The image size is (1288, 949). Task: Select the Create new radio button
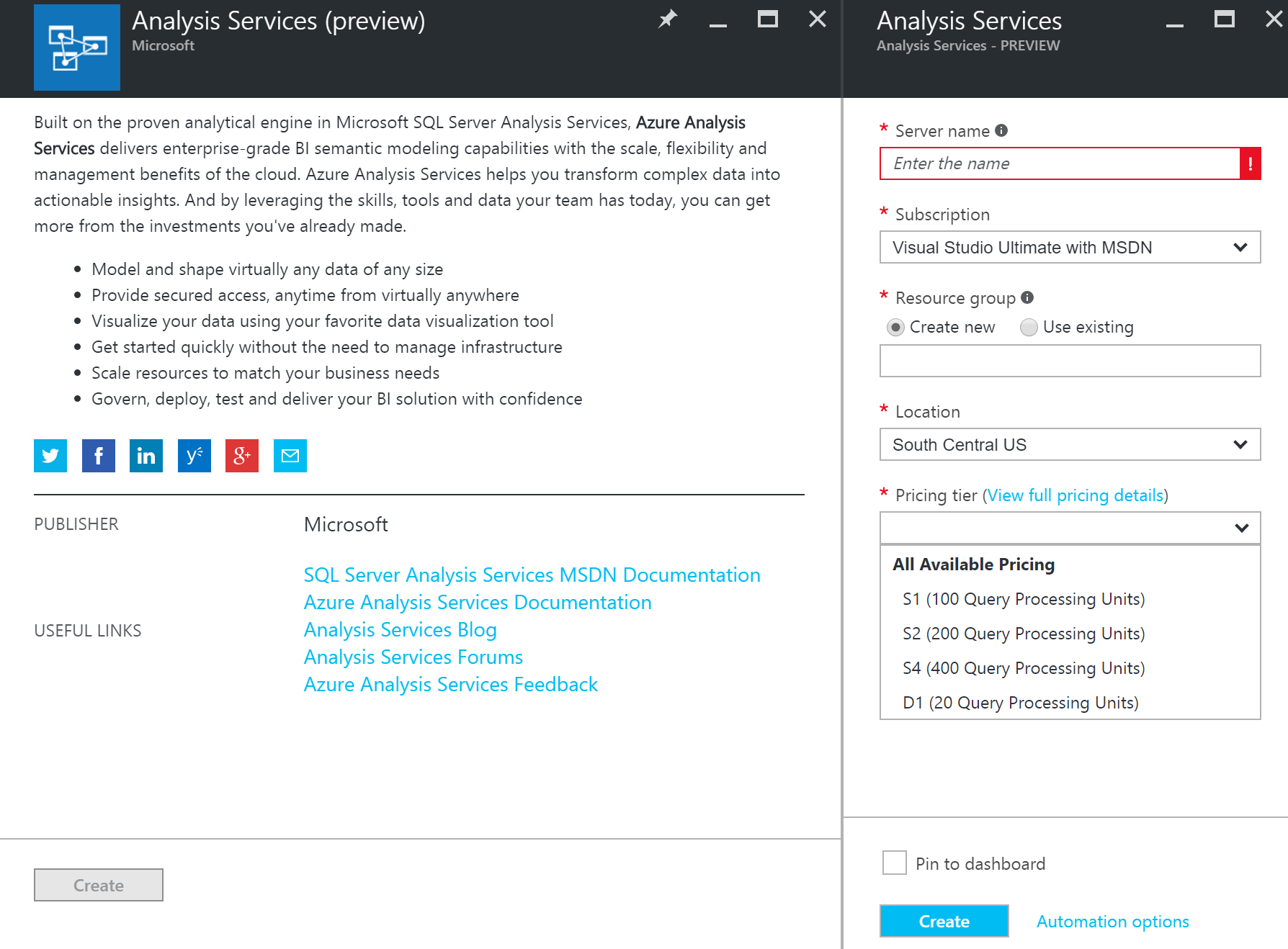pos(895,328)
